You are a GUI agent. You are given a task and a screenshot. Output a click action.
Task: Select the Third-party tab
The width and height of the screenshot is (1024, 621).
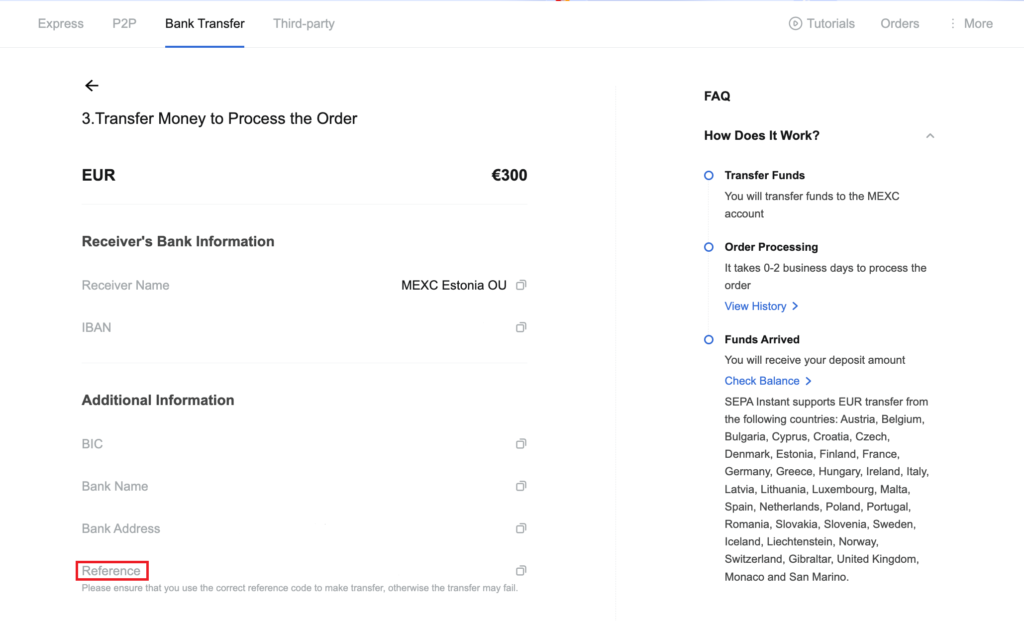304,24
